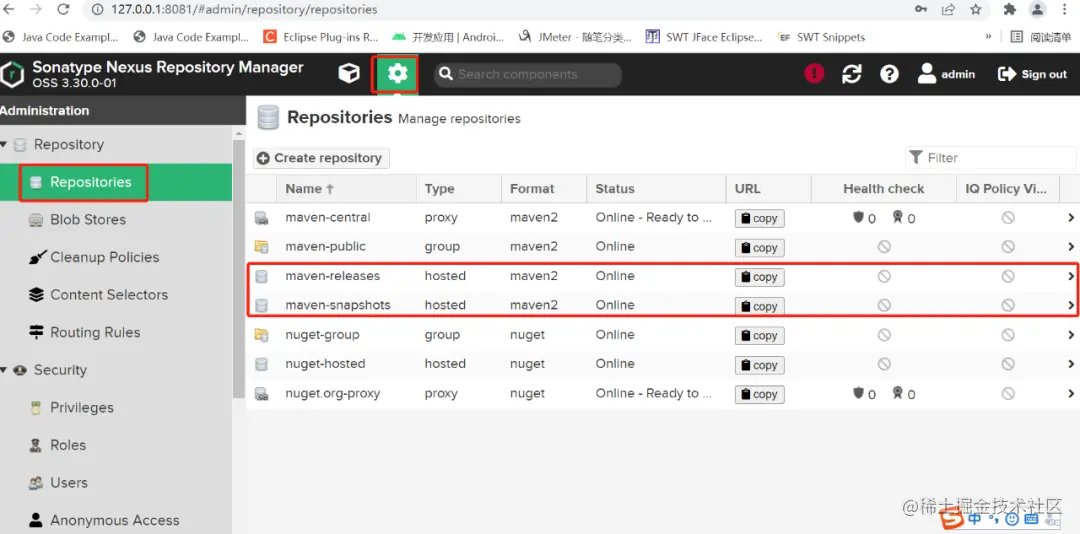Collapse the Security tree section
Viewport: 1080px width, 534px height.
pos(3,370)
